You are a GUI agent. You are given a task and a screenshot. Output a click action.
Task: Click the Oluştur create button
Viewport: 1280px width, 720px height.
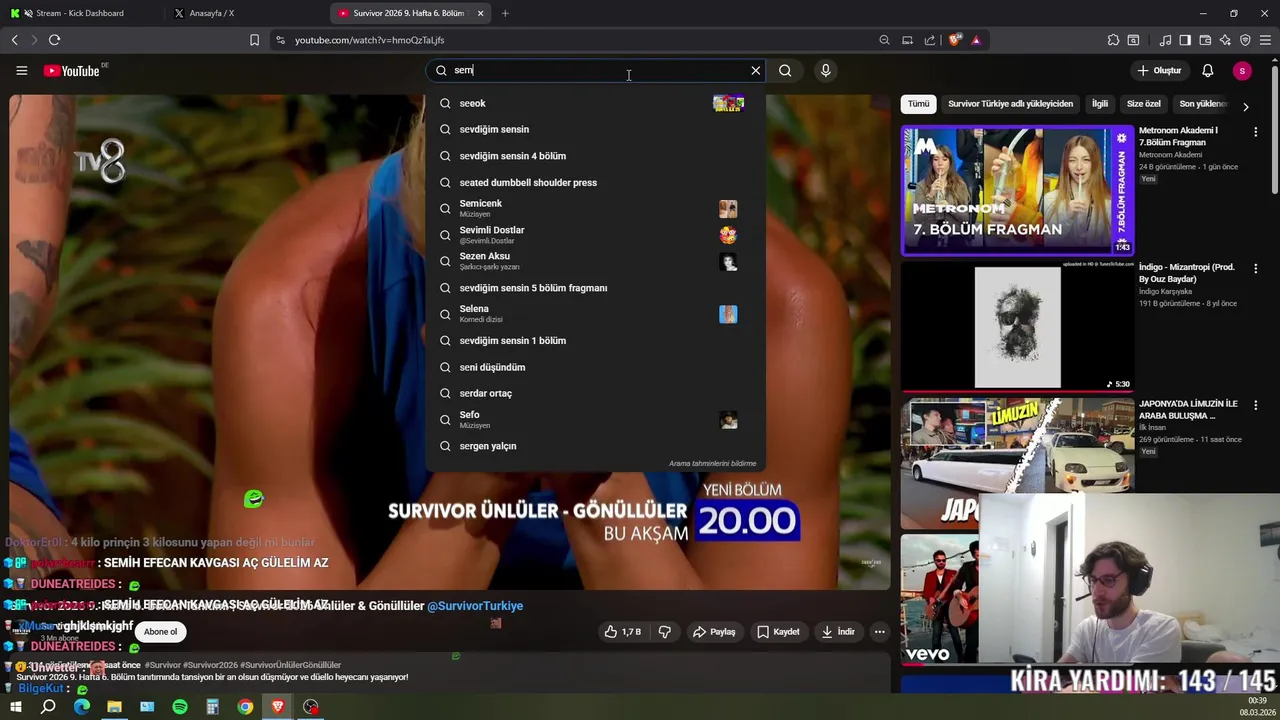[x=1159, y=71]
